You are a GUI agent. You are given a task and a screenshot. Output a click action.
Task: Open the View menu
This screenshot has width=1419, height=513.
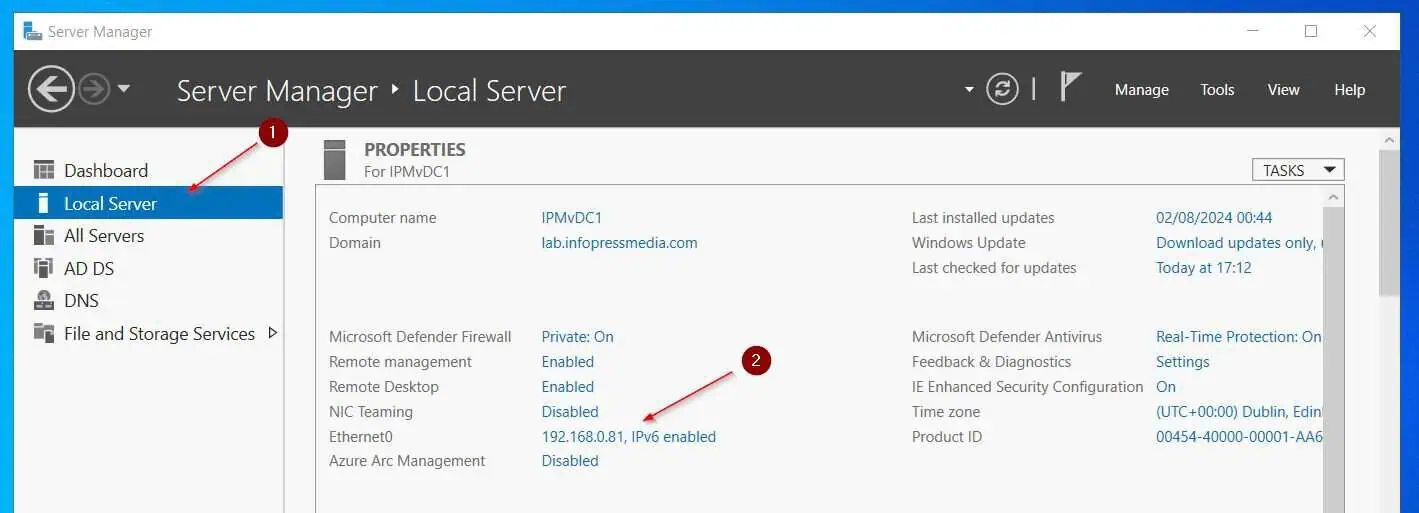tap(1283, 90)
